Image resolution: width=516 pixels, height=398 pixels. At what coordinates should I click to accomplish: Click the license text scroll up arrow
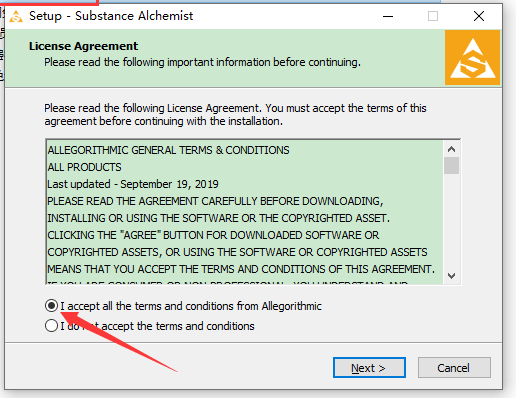point(452,149)
